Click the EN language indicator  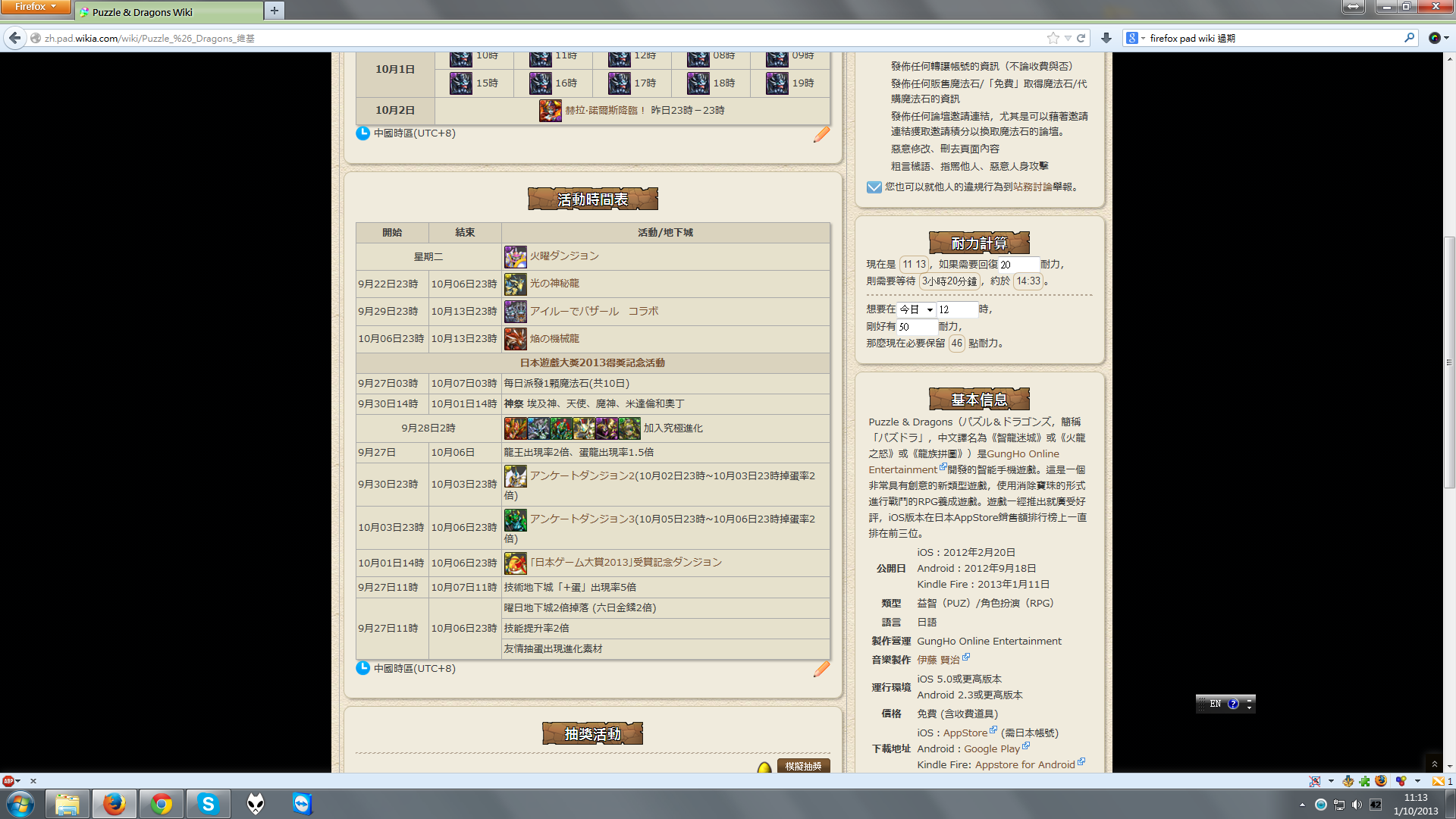pyautogui.click(x=1216, y=704)
